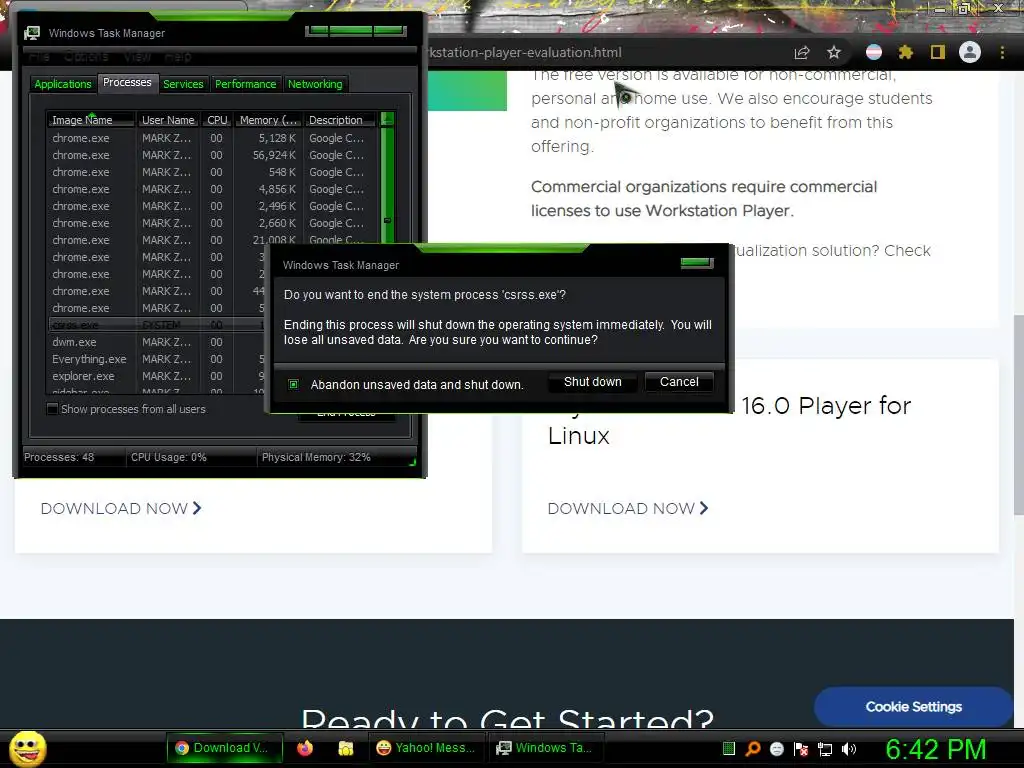Bookmark page with the star icon
Image resolution: width=1024 pixels, height=768 pixels.
(x=834, y=53)
